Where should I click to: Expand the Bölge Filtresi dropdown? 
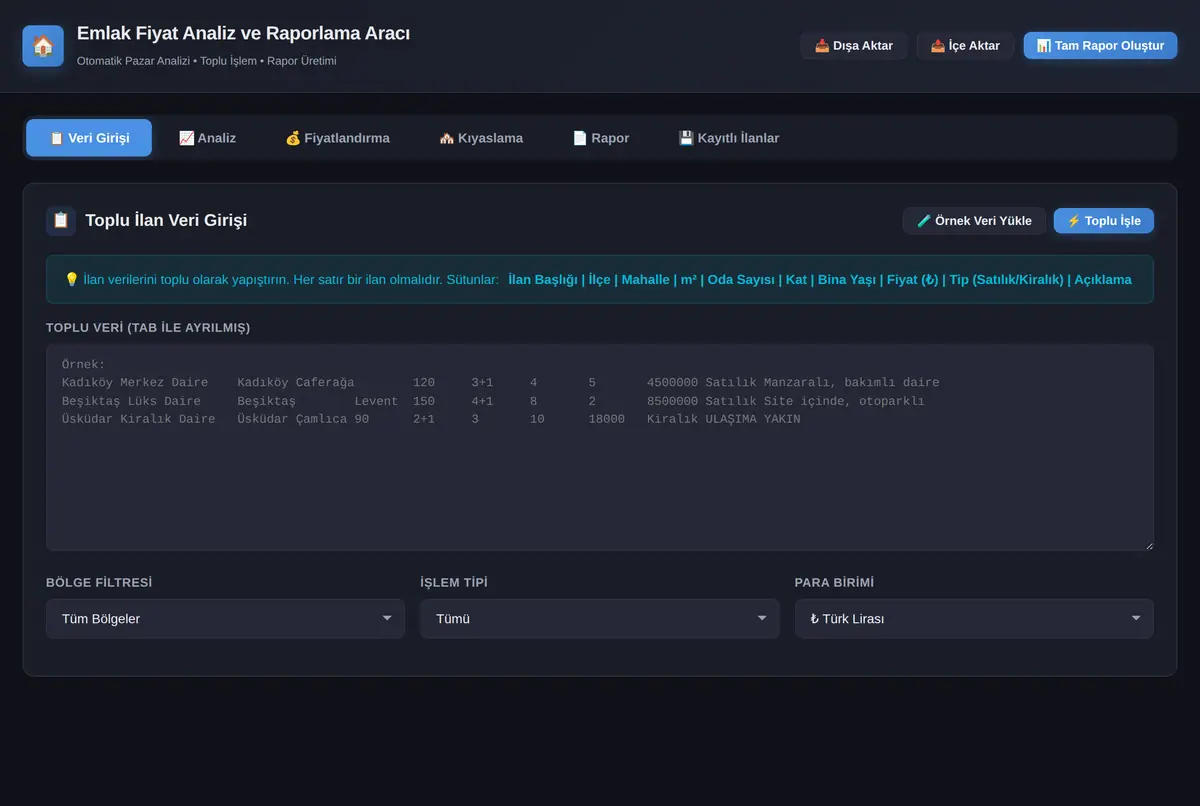(225, 619)
